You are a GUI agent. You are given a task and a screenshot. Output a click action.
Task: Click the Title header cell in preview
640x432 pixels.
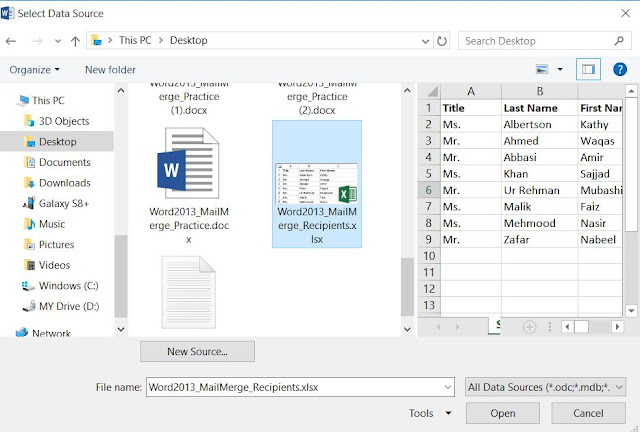[471, 108]
